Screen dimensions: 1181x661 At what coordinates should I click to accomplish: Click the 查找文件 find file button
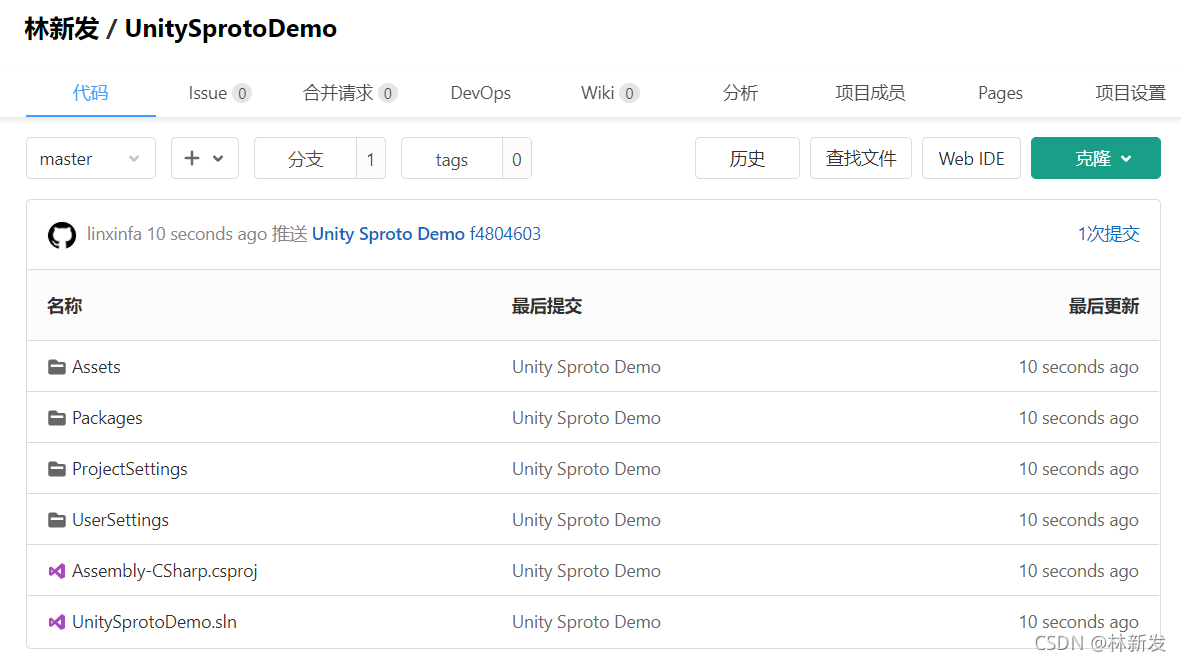coord(860,159)
